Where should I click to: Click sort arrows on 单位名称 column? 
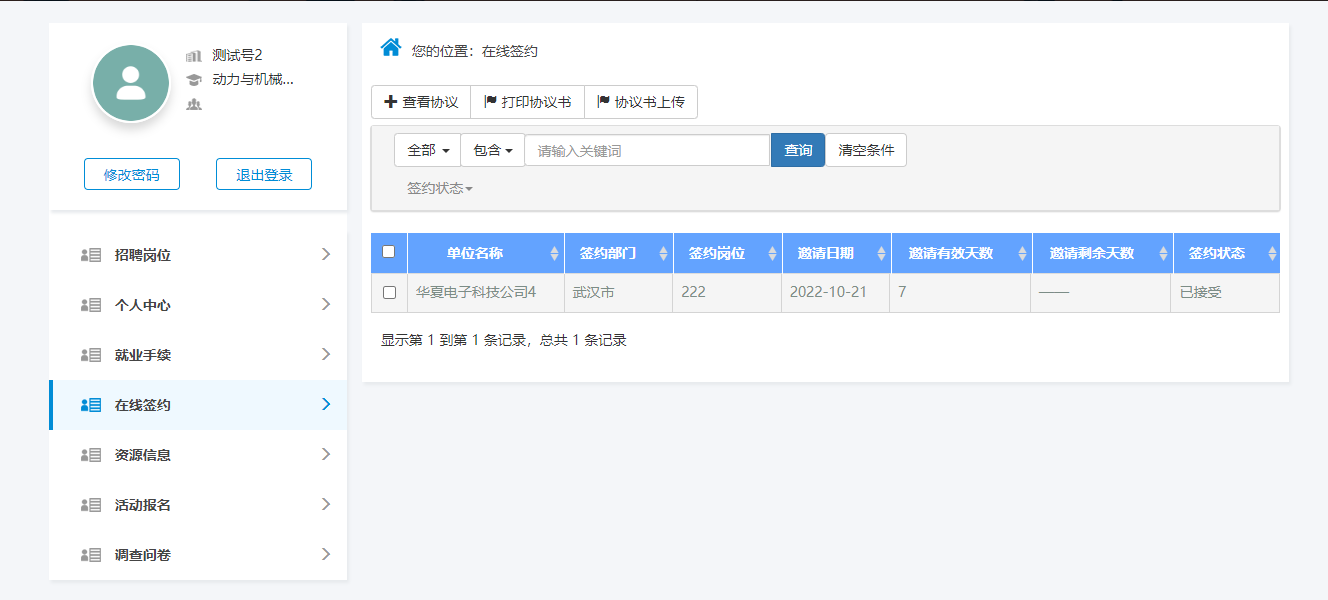pyautogui.click(x=555, y=254)
